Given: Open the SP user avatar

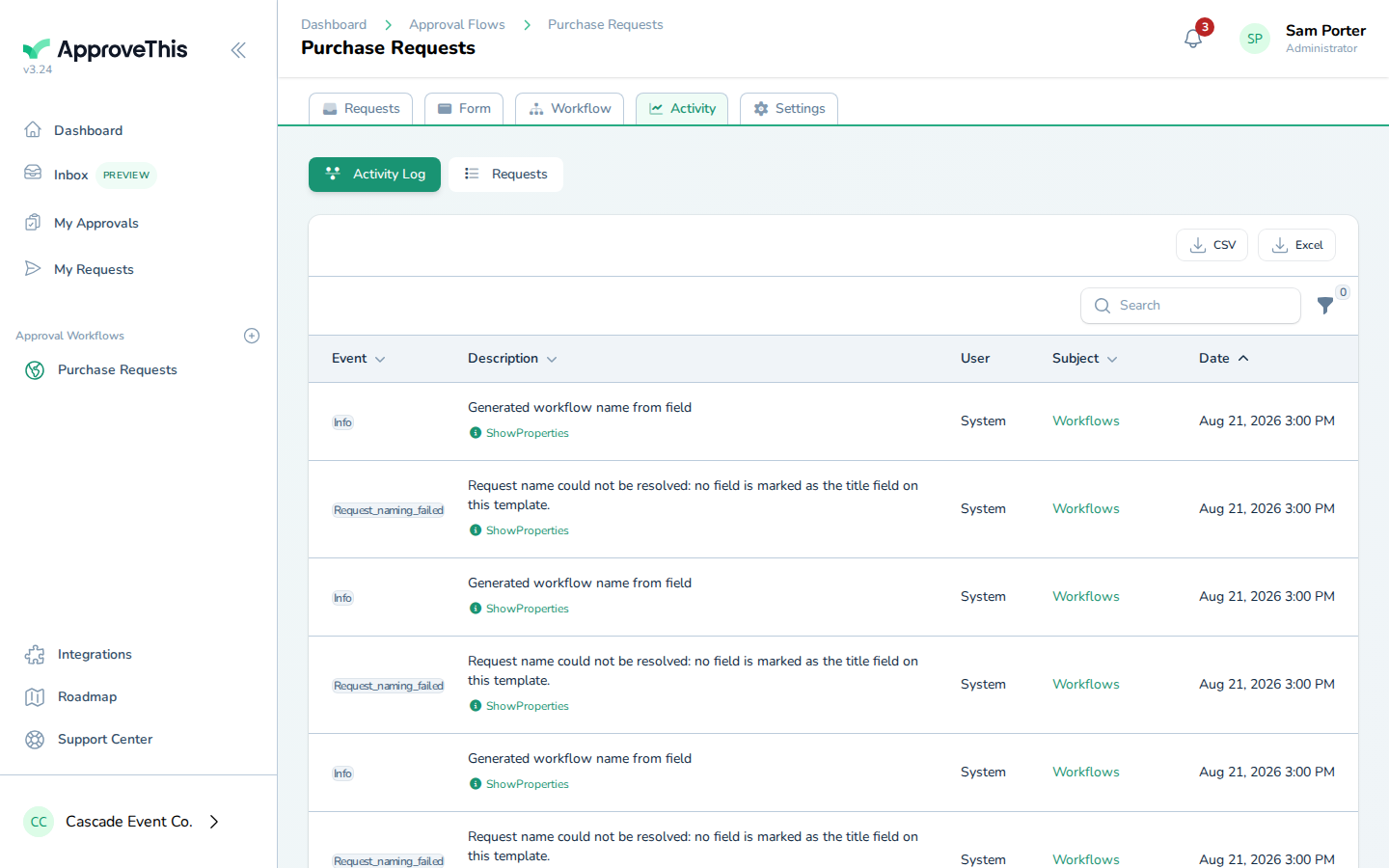Looking at the screenshot, I should pyautogui.click(x=1255, y=39).
